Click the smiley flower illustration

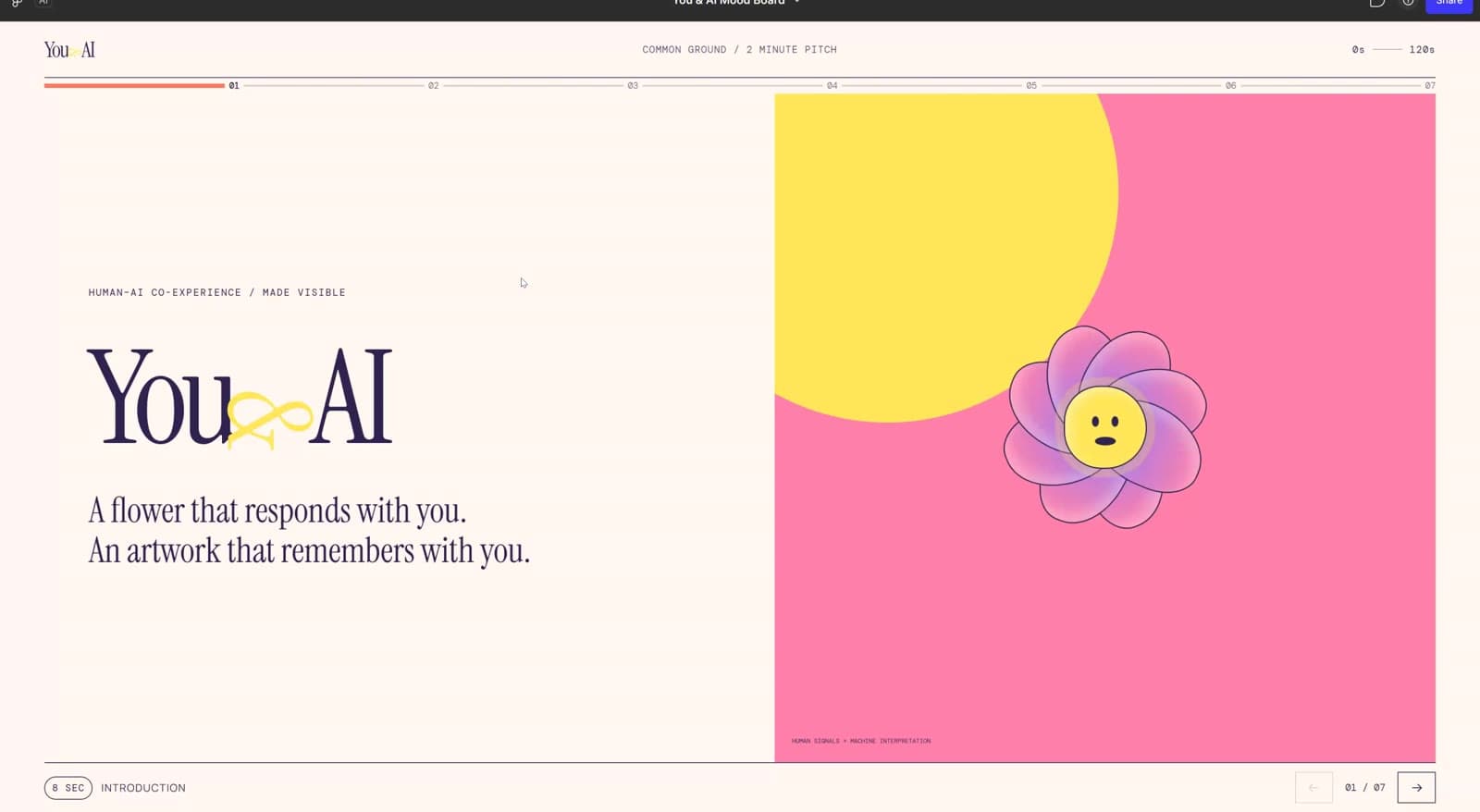[1105, 426]
